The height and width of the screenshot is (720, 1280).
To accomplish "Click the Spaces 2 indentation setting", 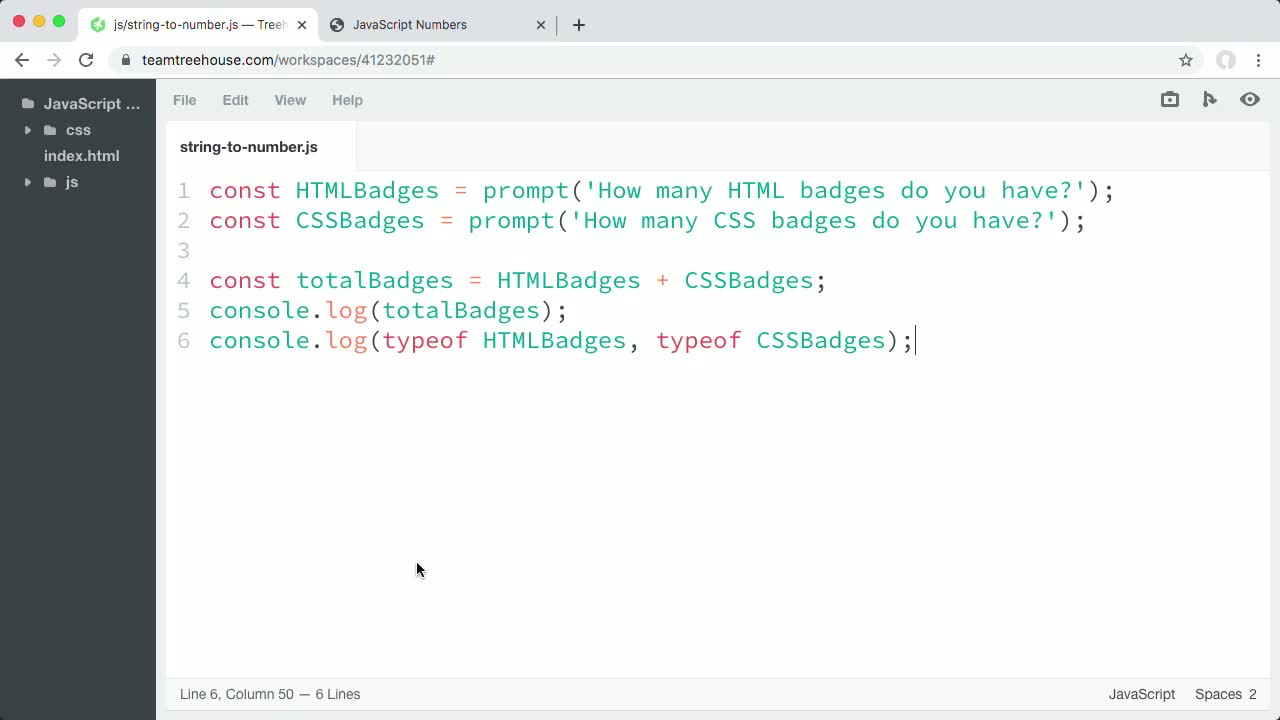I will 1225,694.
